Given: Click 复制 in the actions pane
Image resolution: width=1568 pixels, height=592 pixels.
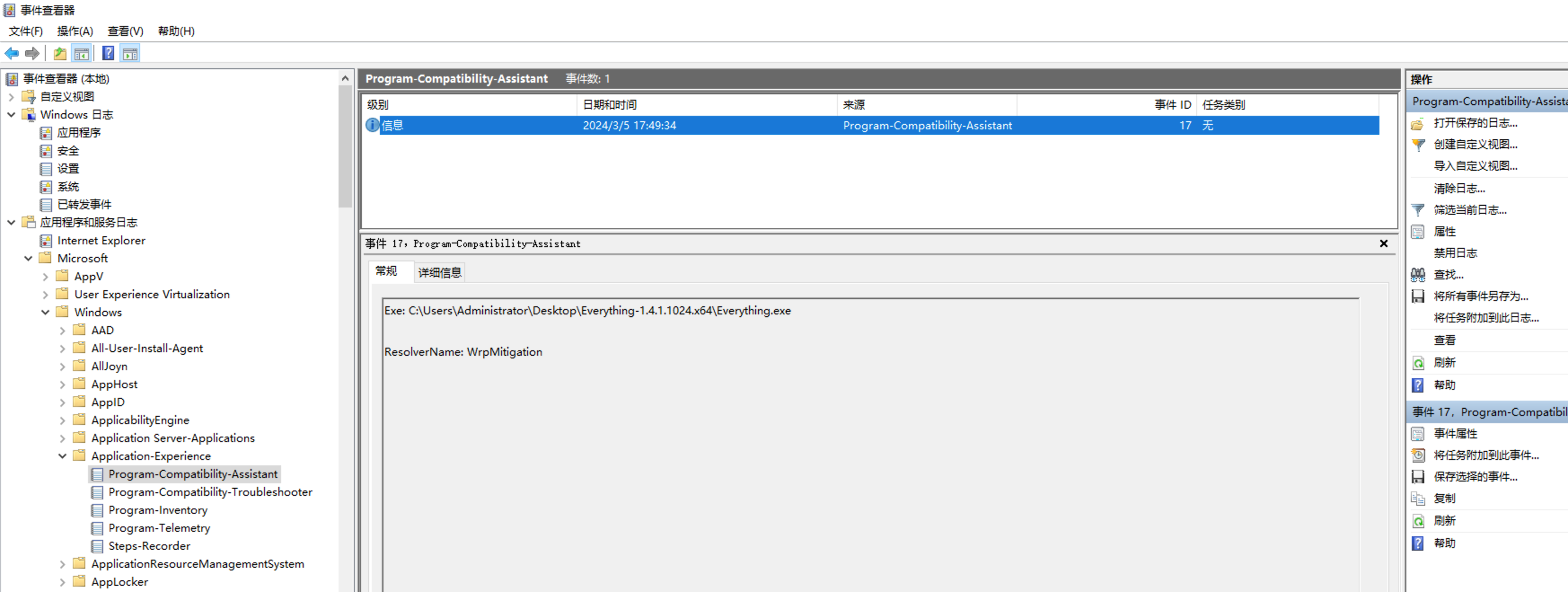Looking at the screenshot, I should (x=1444, y=498).
